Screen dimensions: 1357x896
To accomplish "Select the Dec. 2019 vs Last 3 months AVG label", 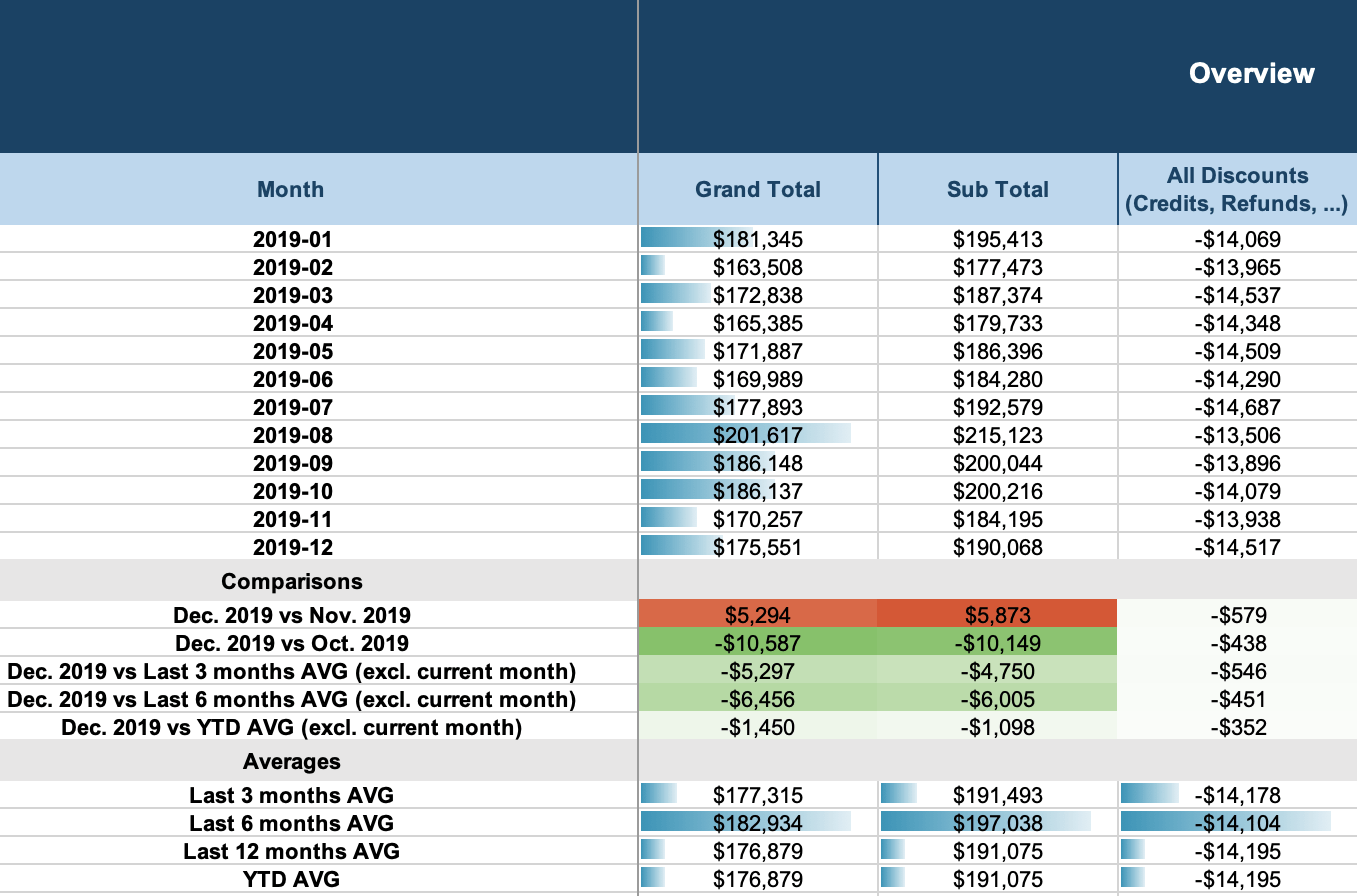I will pos(292,671).
